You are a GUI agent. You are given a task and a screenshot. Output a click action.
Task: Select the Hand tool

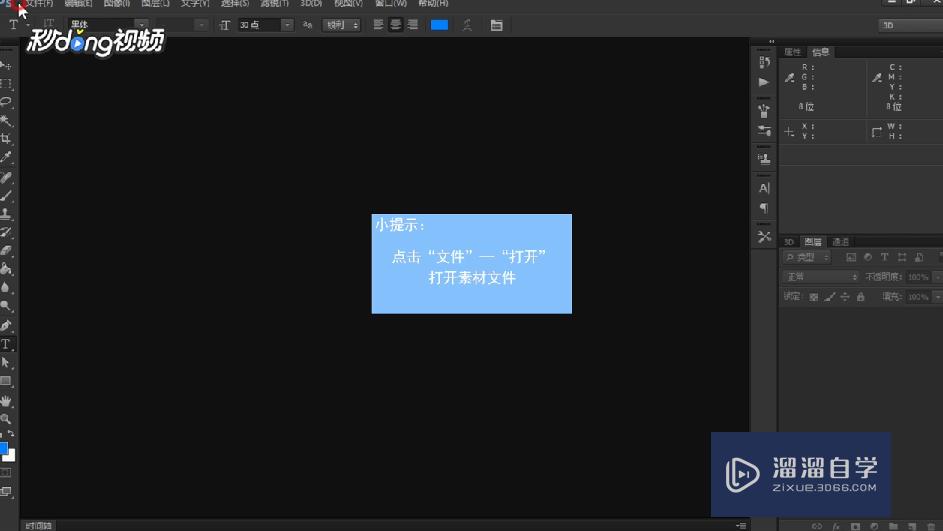tap(5, 401)
